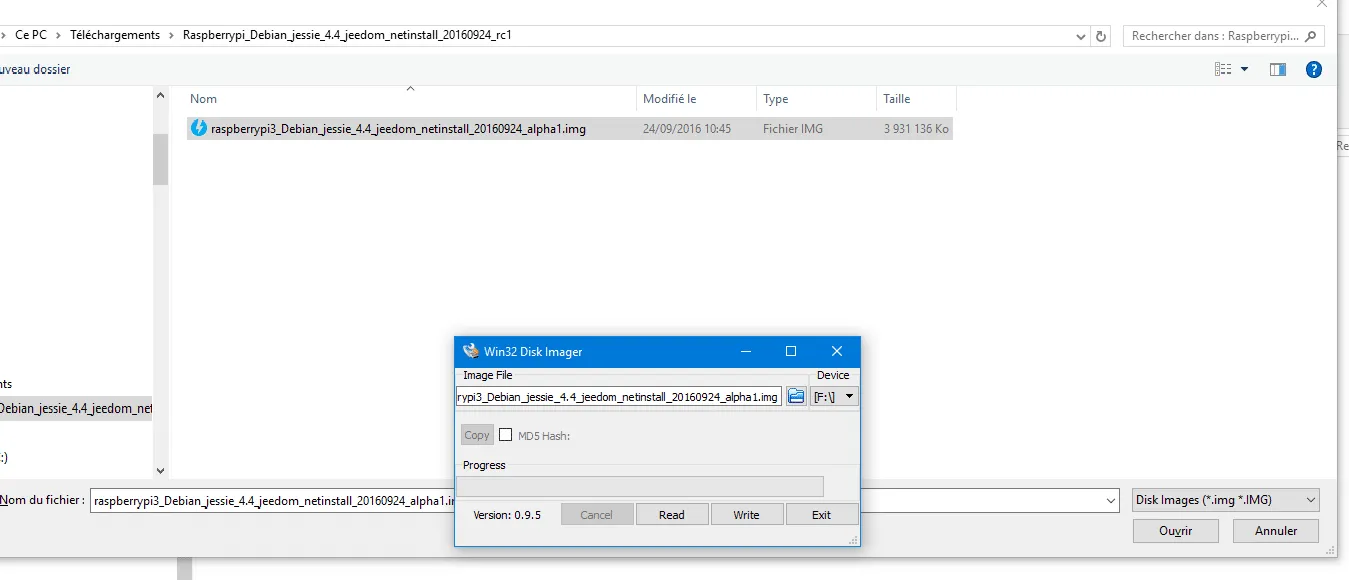Image resolution: width=1349 pixels, height=580 pixels.
Task: Sort files by Taille column
Action: click(916, 99)
